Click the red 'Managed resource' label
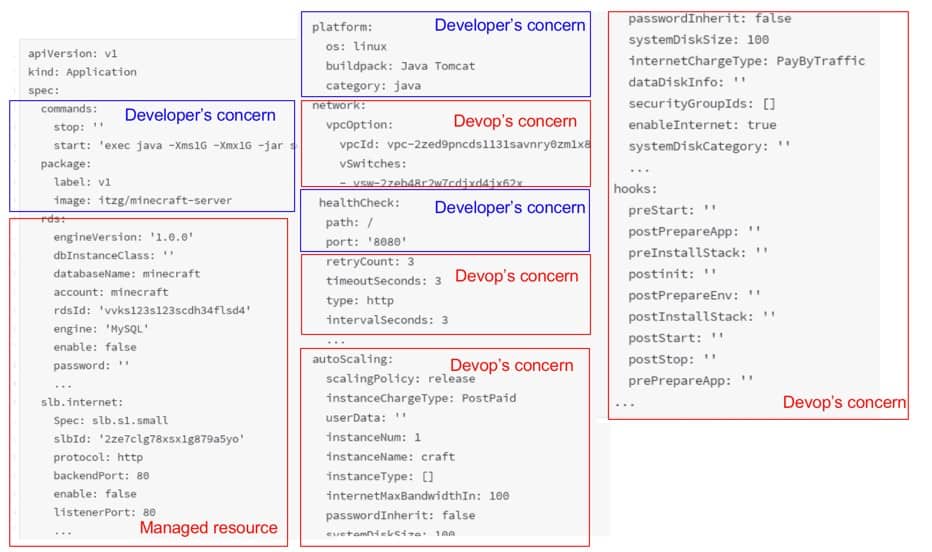Viewport: 932px width, 552px height. click(x=208, y=527)
